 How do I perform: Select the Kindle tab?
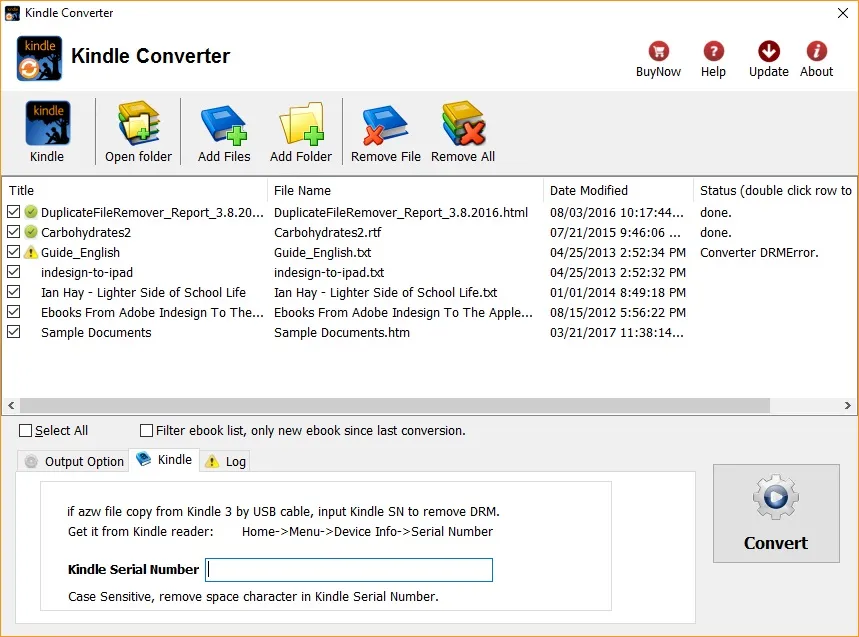pyautogui.click(x=164, y=460)
